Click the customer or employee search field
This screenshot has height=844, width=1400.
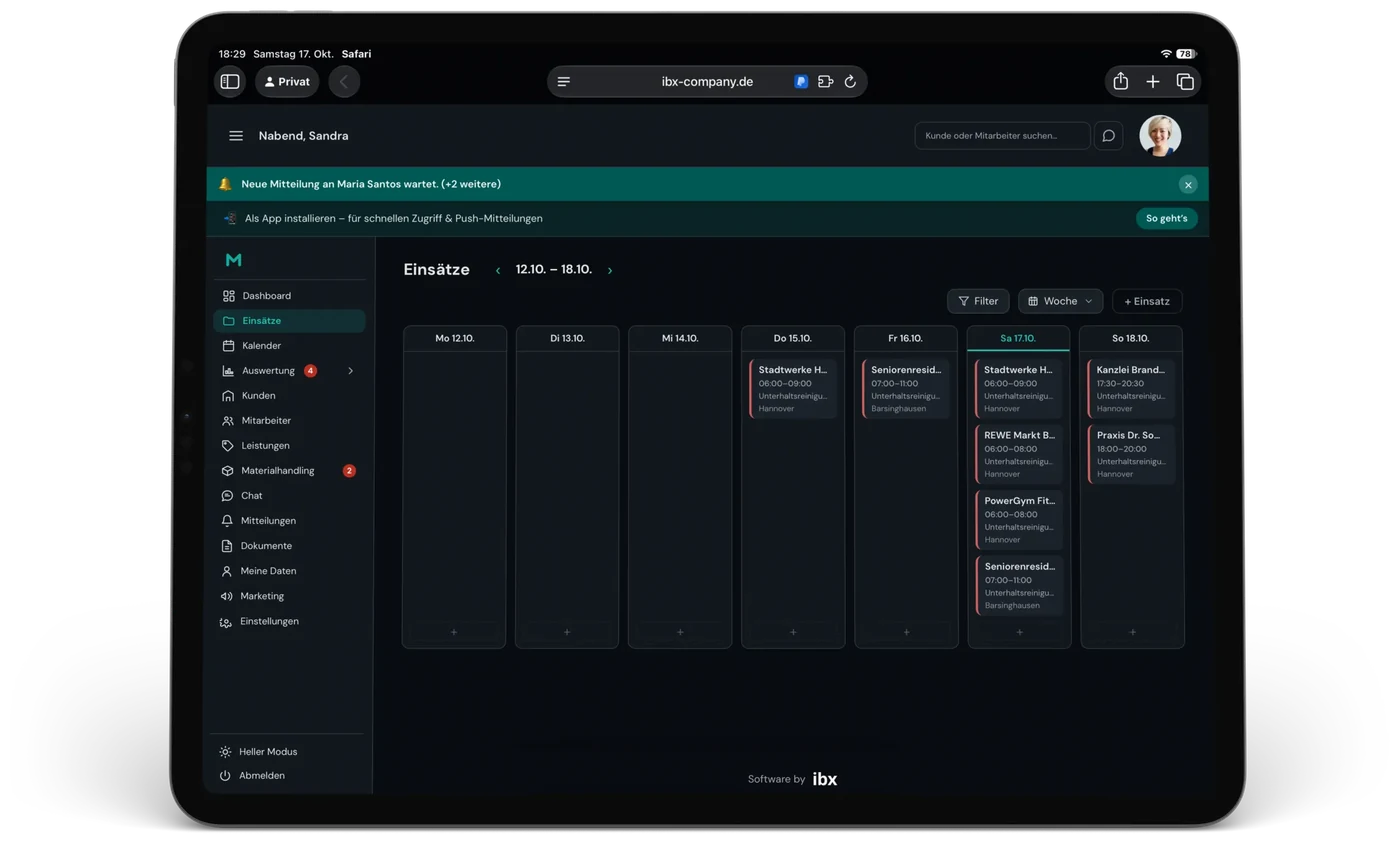(x=1002, y=136)
